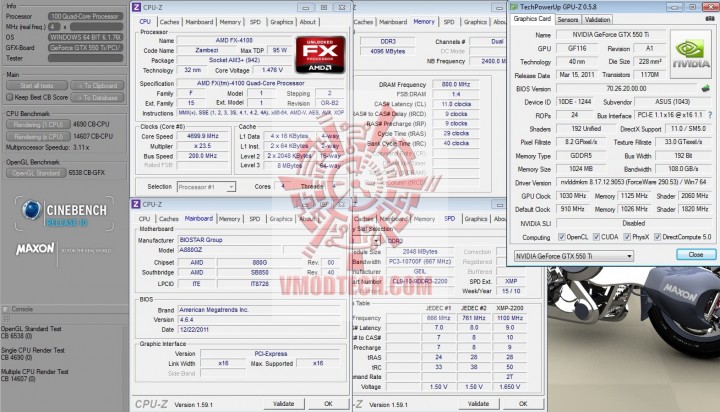This screenshot has width=720, height=412.
Task: Click the Z icon of the processor CPU-Z window
Action: 136,7
